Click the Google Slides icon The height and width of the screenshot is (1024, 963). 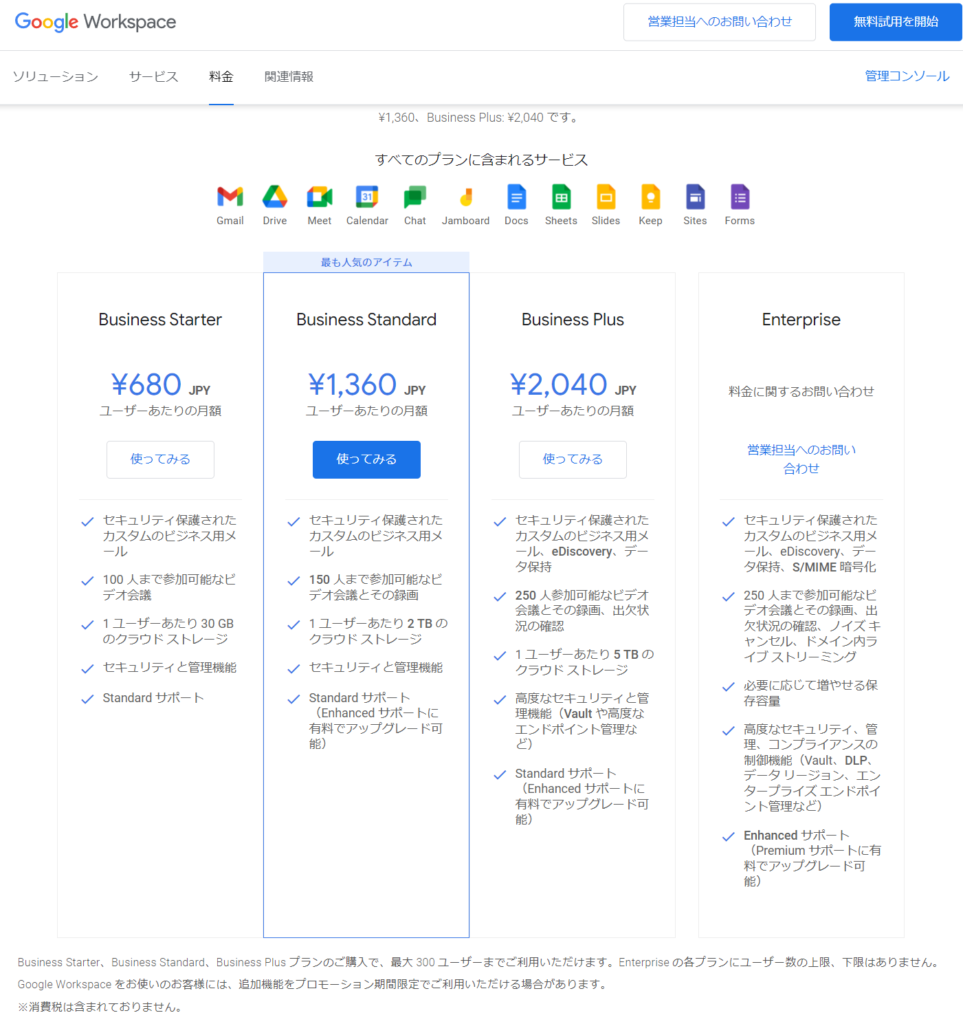(x=606, y=197)
